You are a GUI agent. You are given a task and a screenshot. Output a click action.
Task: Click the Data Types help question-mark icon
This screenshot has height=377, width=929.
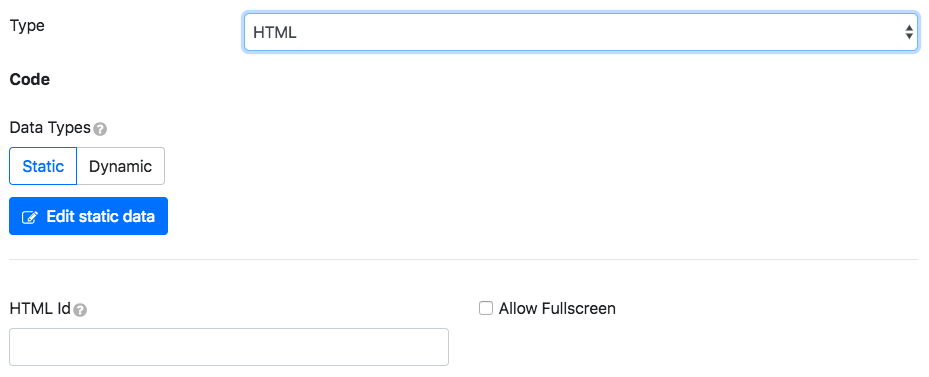(x=100, y=129)
